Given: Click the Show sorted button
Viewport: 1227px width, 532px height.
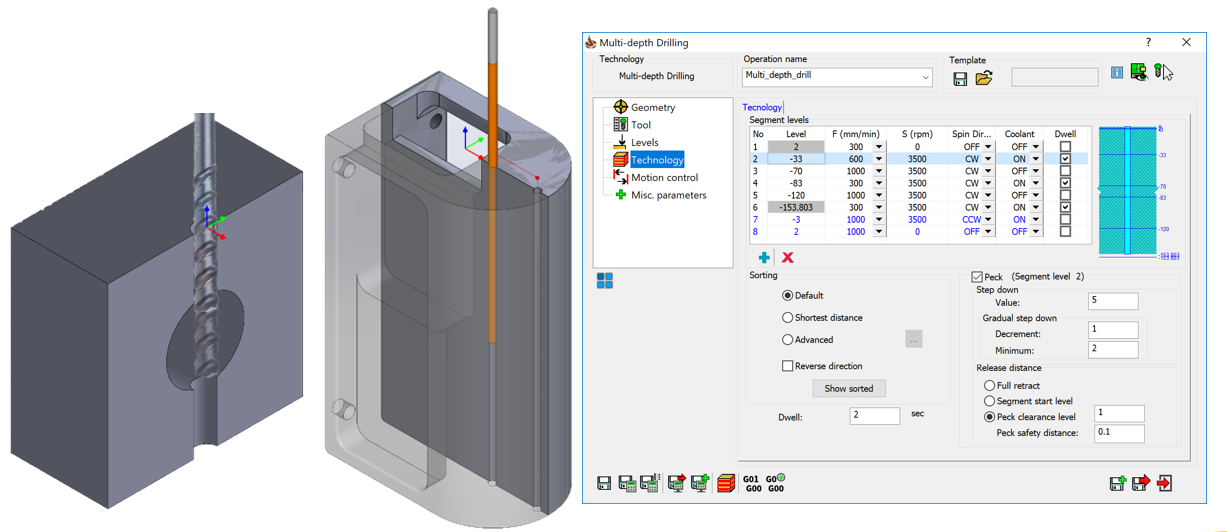Looking at the screenshot, I should pyautogui.click(x=849, y=388).
